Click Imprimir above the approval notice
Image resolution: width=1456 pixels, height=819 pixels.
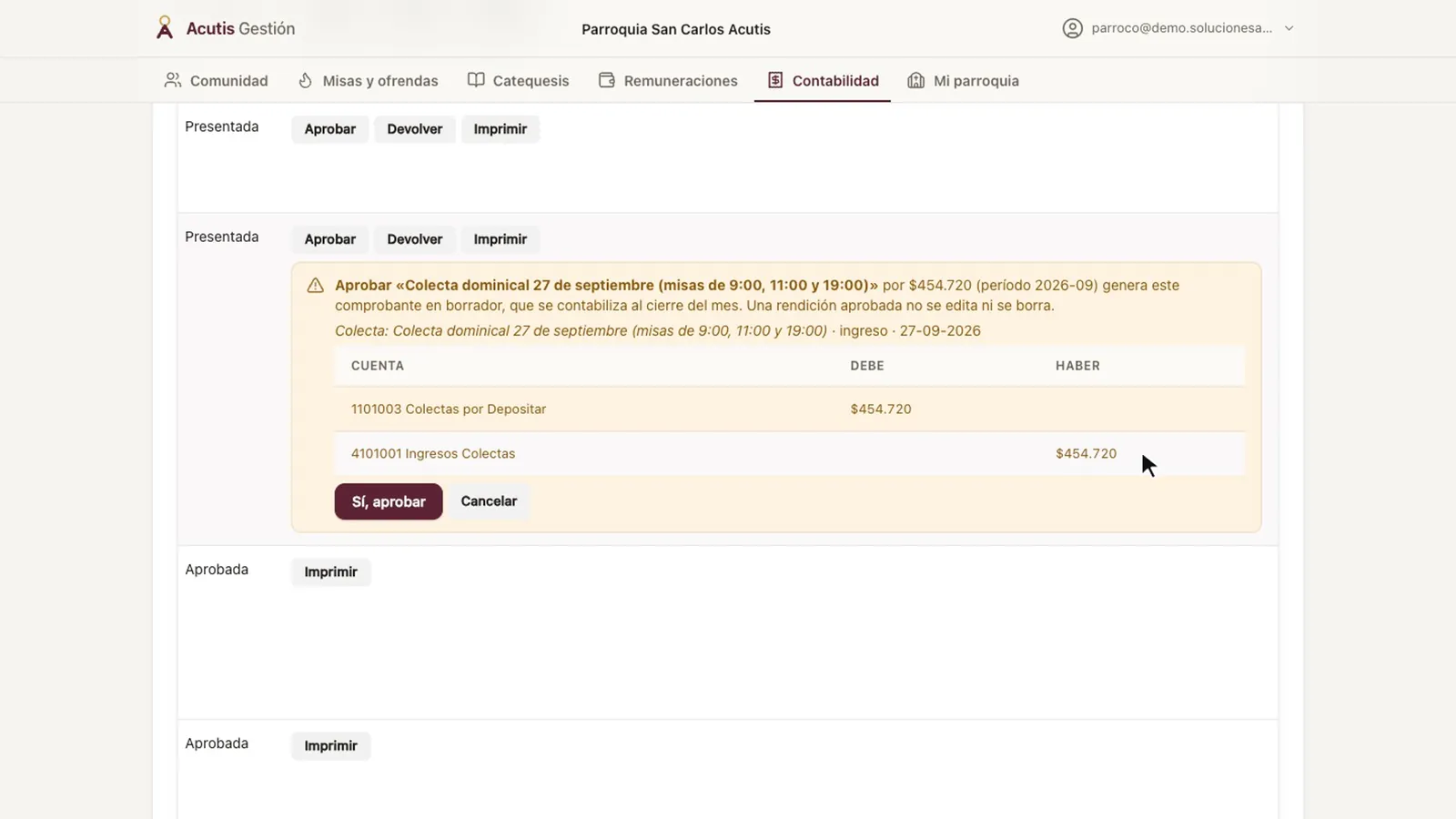500,239
